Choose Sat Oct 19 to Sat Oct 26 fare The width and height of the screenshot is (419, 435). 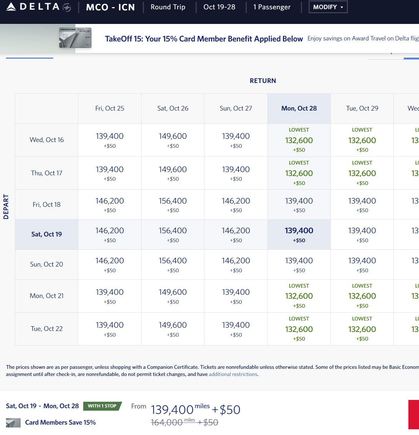(x=173, y=234)
